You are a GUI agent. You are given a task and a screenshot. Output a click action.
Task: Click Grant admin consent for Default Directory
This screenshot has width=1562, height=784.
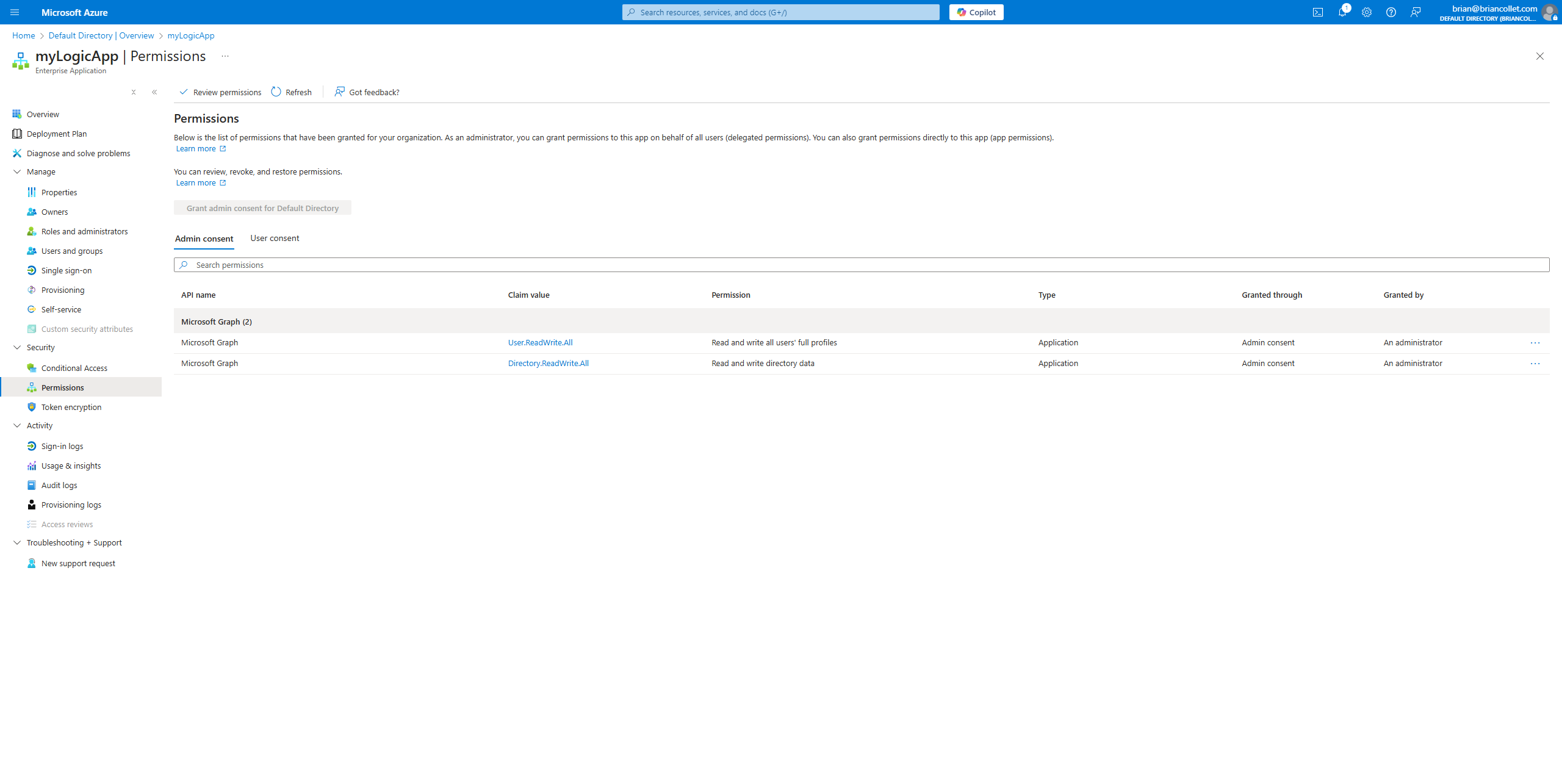tap(262, 208)
